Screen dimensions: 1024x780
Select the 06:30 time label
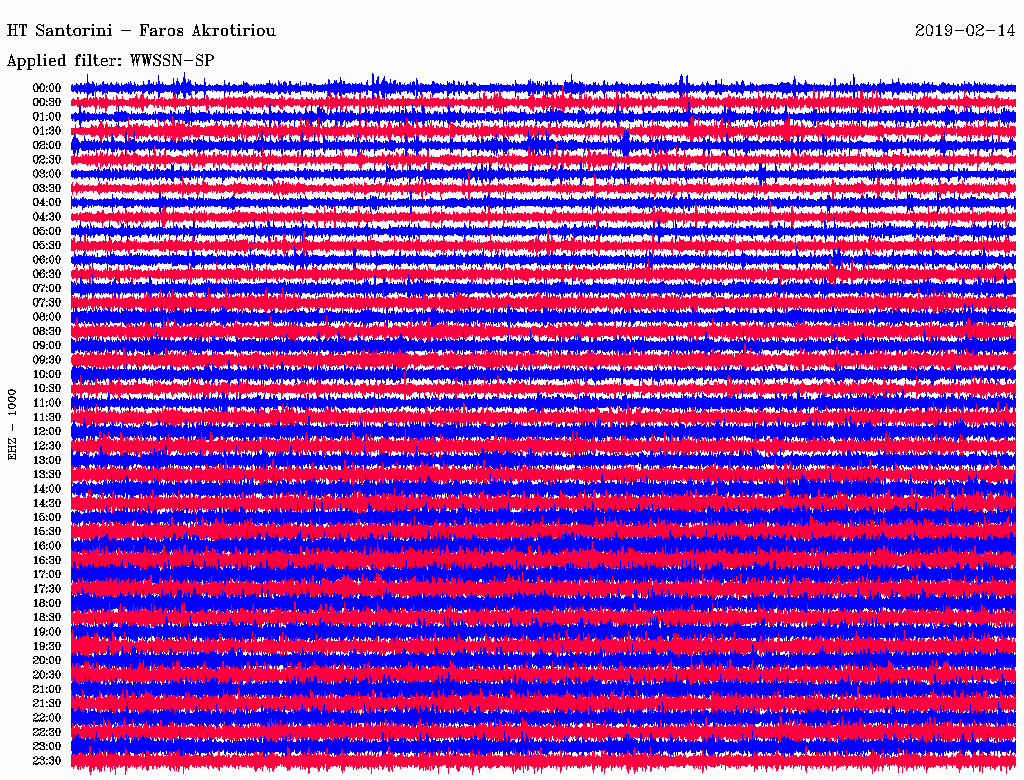47,274
